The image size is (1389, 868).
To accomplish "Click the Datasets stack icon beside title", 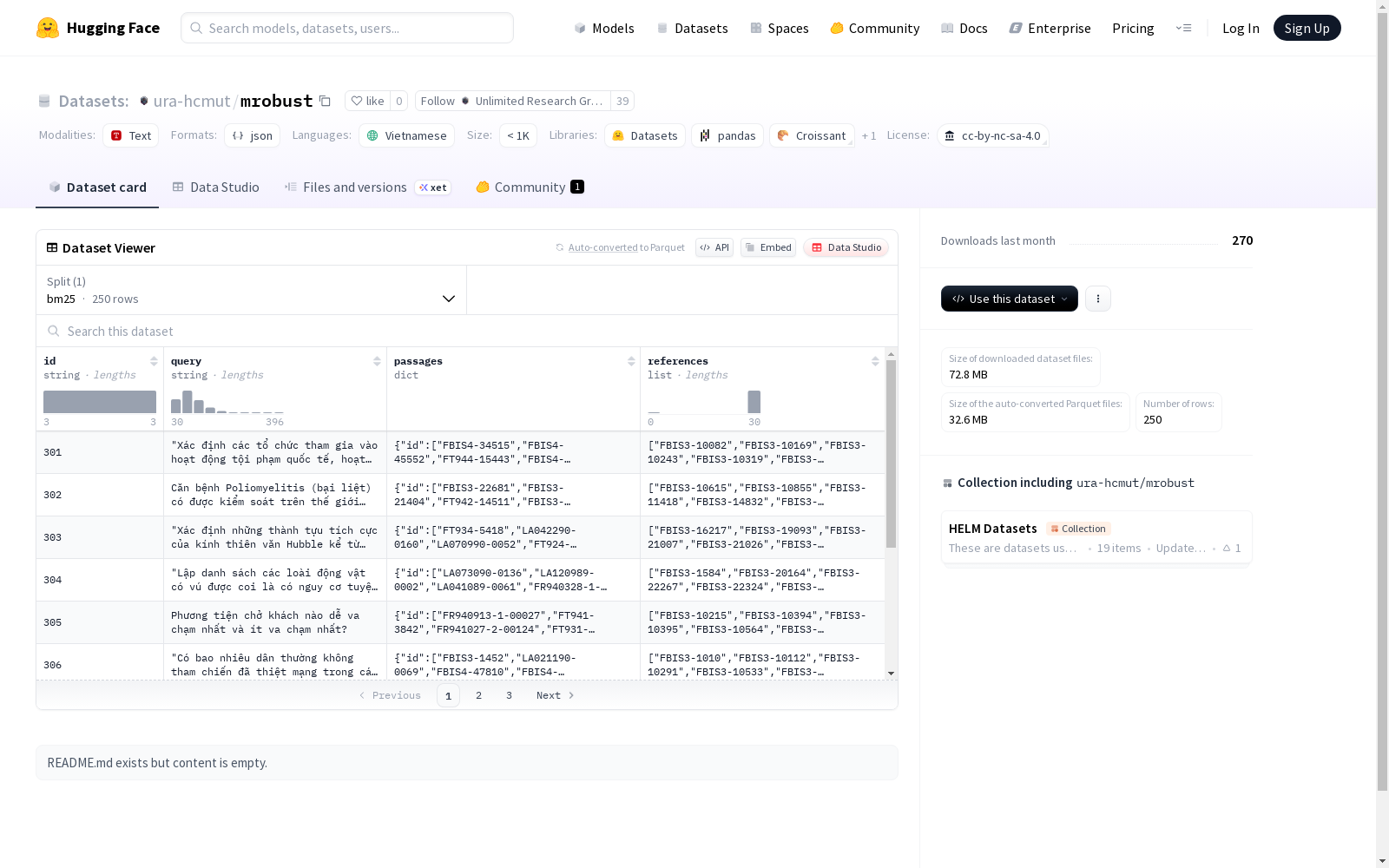I will (44, 102).
